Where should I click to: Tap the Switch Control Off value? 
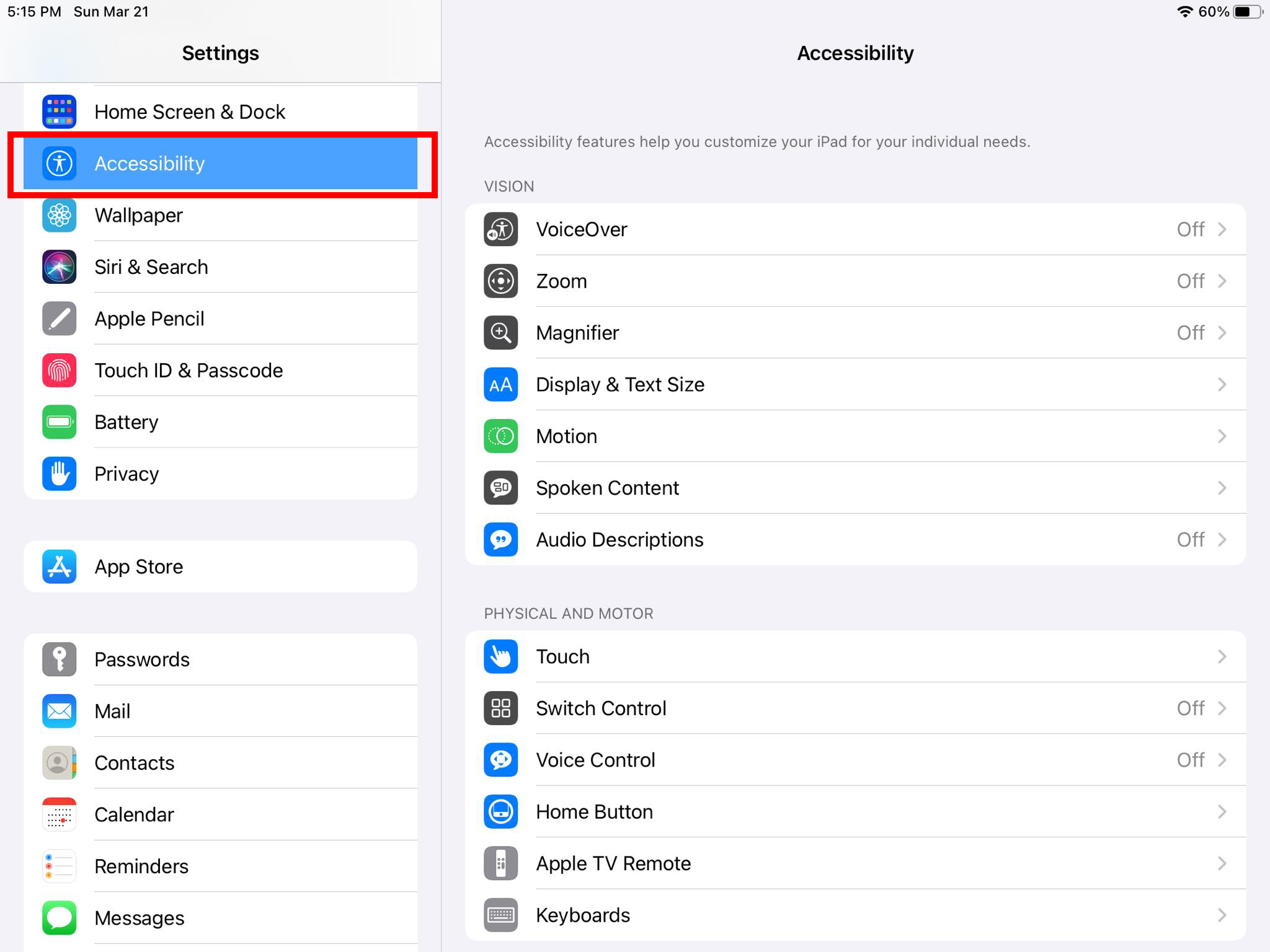coord(1191,708)
